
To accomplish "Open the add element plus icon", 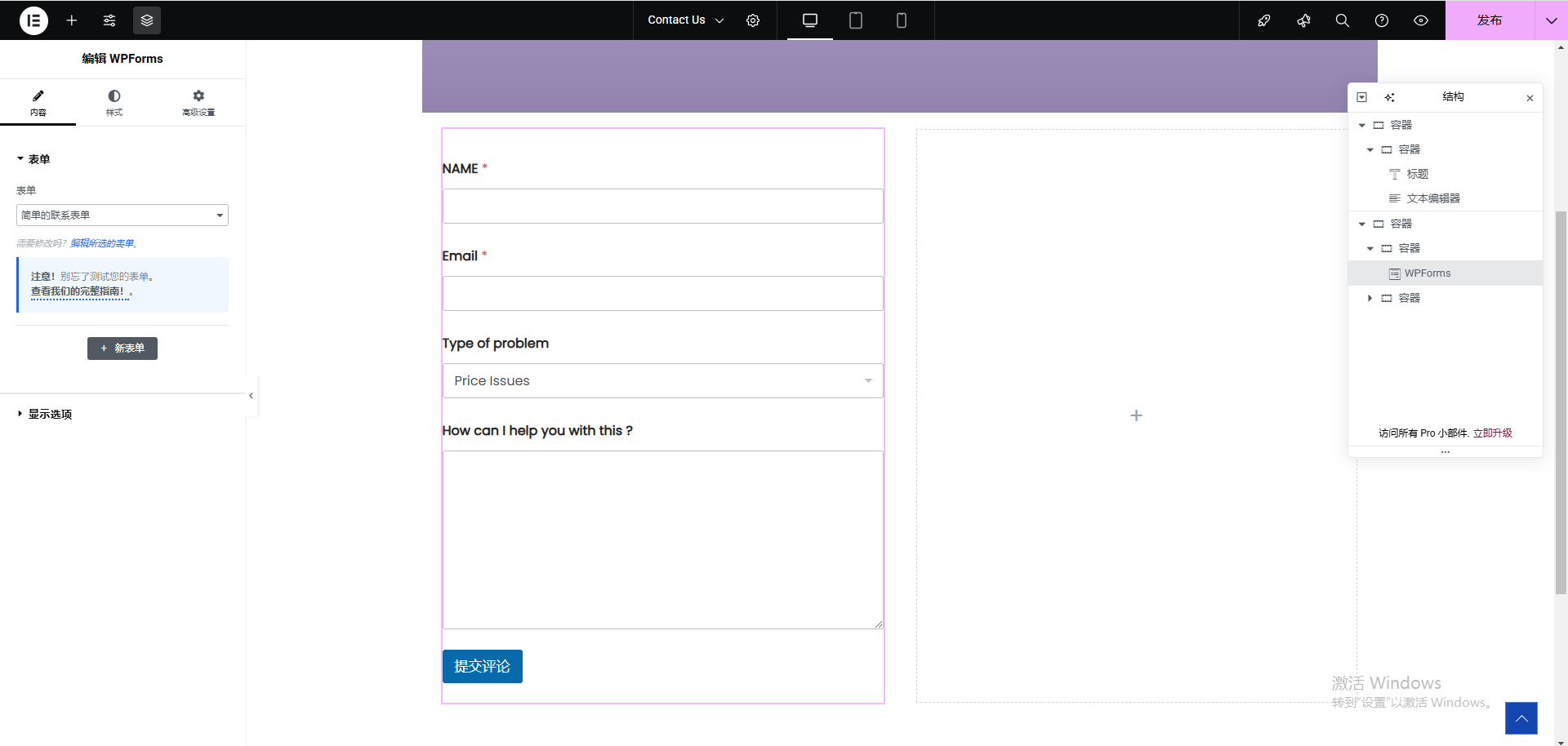I will coord(72,20).
